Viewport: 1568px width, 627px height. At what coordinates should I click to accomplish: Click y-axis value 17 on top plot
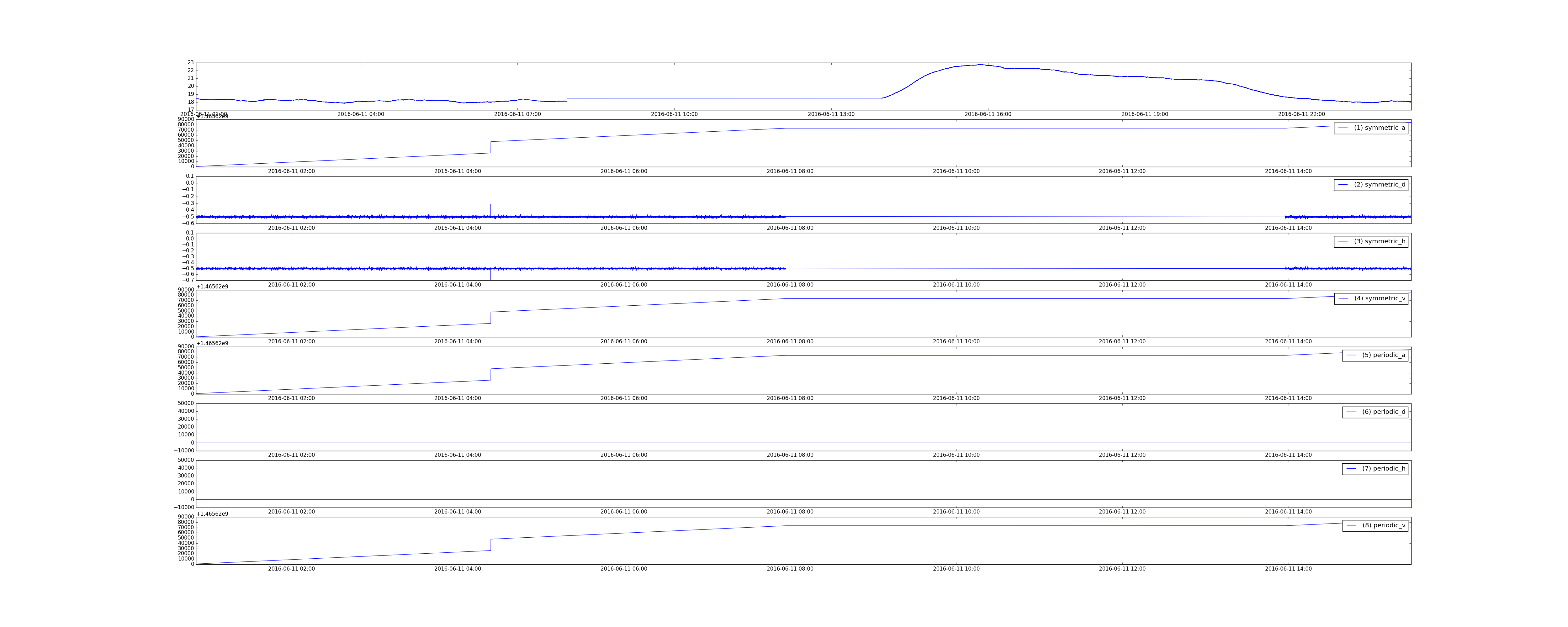pyautogui.click(x=191, y=110)
